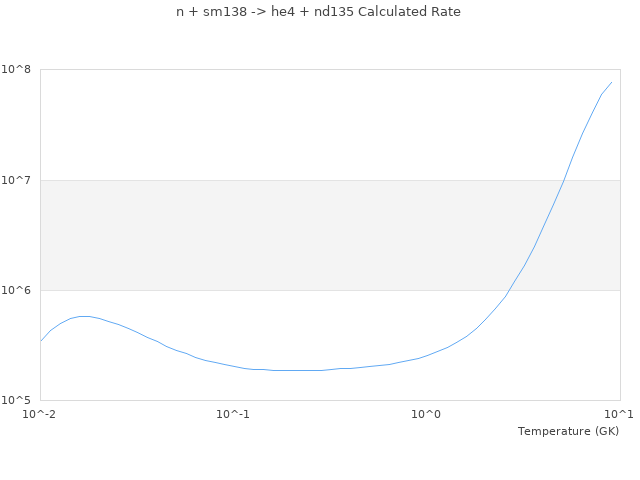The height and width of the screenshot is (480, 640).
Task: Select the 10^6 y-axis tick label
Action: click(x=19, y=290)
